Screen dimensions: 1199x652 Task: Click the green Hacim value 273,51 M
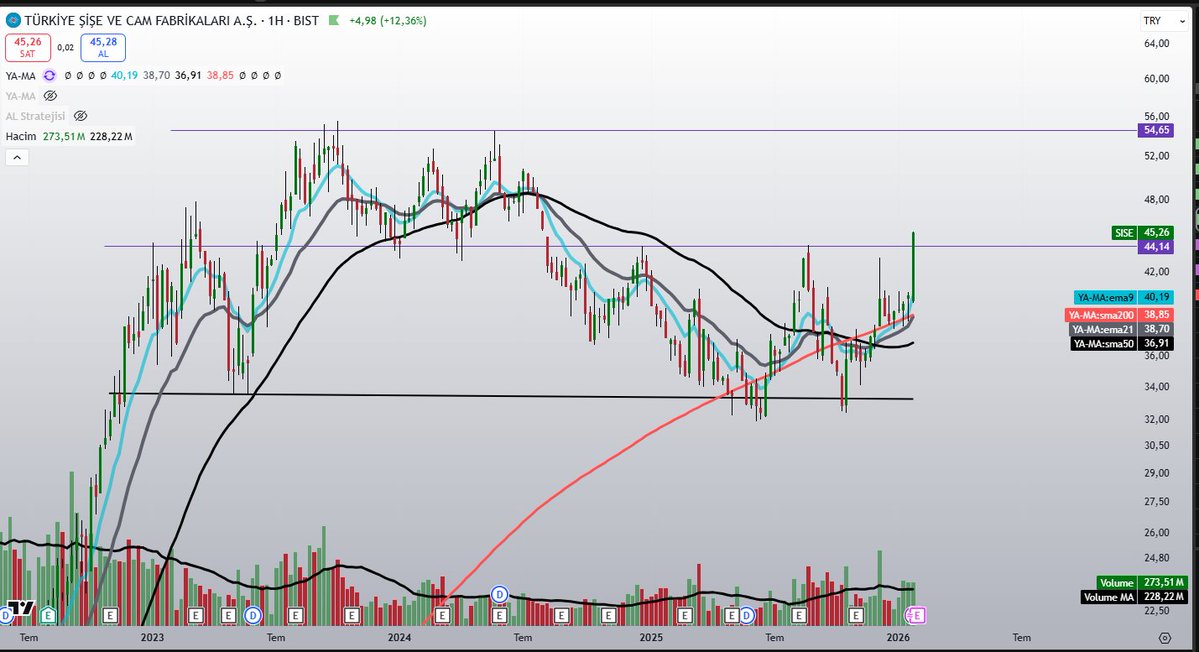click(63, 136)
